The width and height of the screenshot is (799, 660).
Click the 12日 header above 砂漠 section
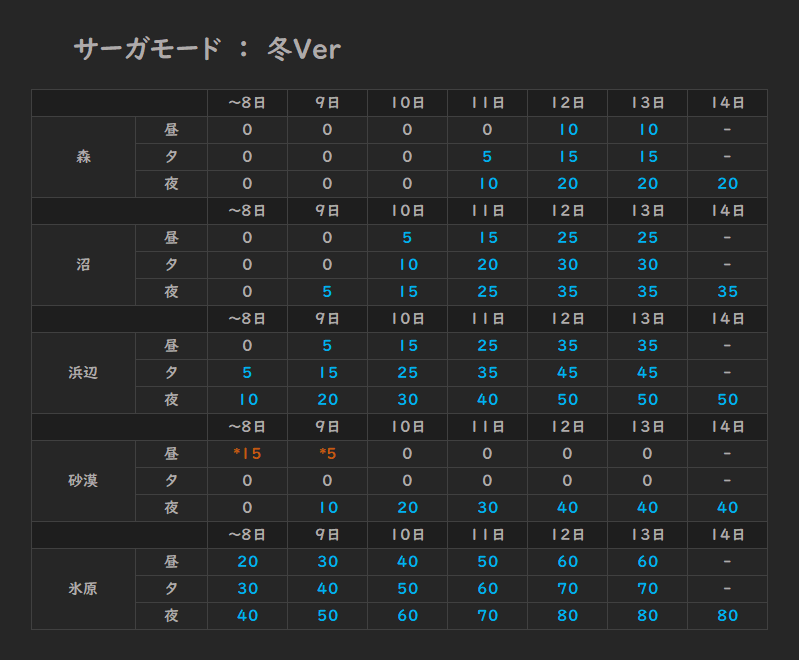568,427
